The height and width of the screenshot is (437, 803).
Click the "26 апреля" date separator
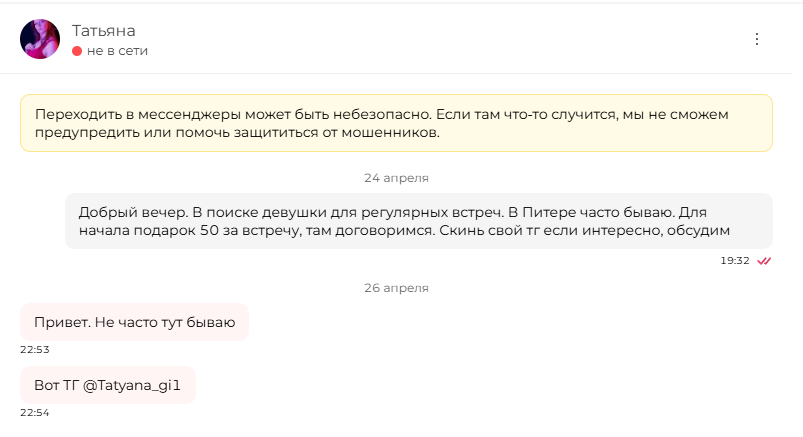[396, 288]
